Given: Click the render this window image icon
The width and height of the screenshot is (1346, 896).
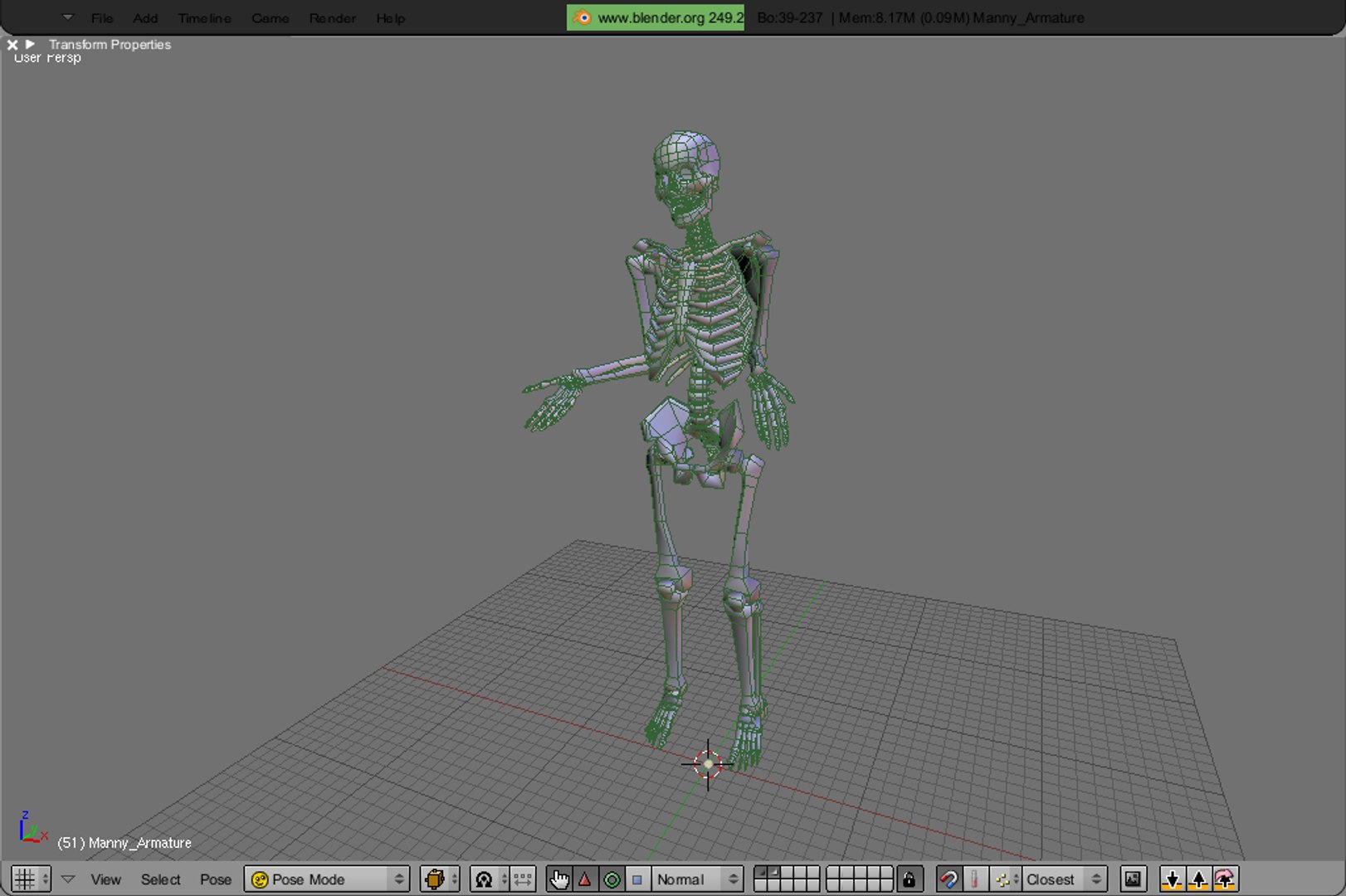Looking at the screenshot, I should (x=1133, y=879).
